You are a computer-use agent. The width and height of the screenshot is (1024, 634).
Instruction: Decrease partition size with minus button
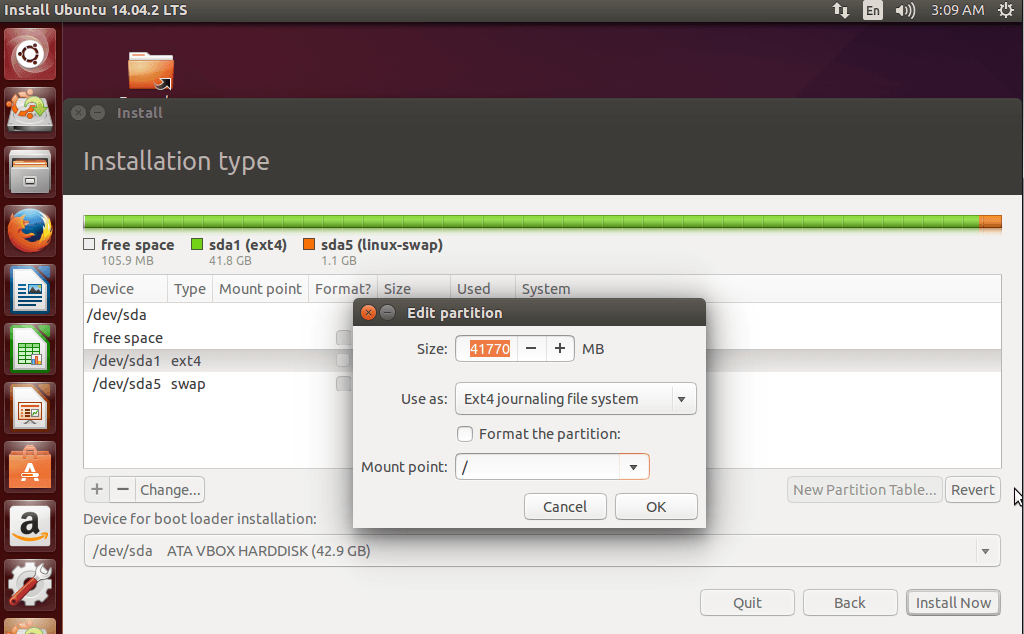[532, 349]
